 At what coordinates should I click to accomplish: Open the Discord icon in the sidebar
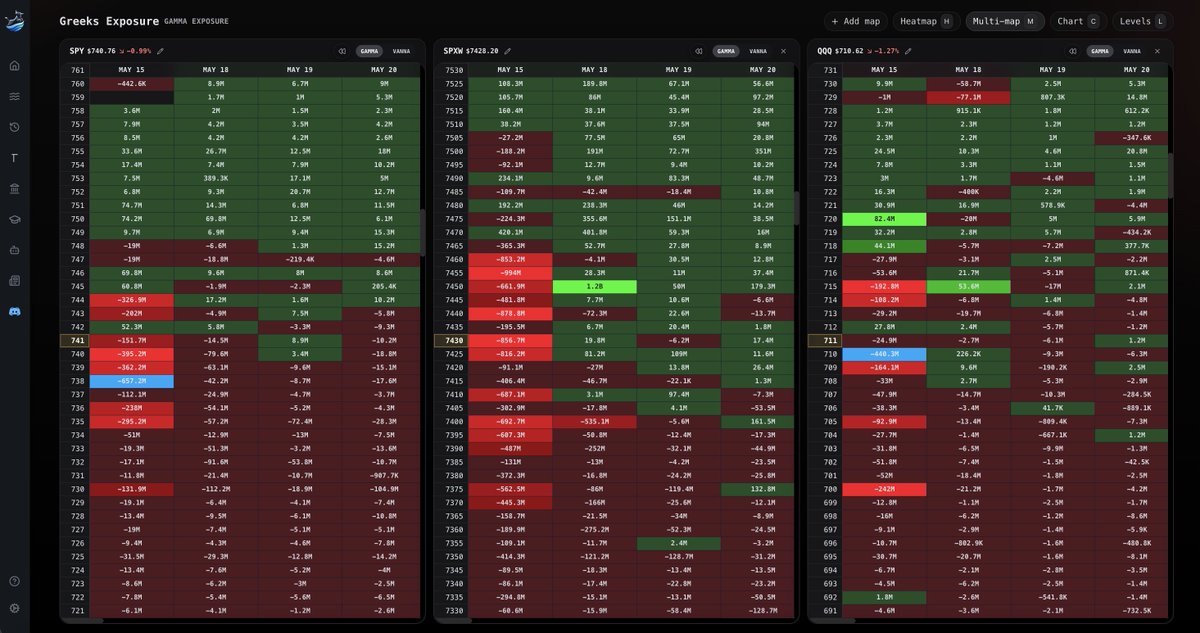14,311
